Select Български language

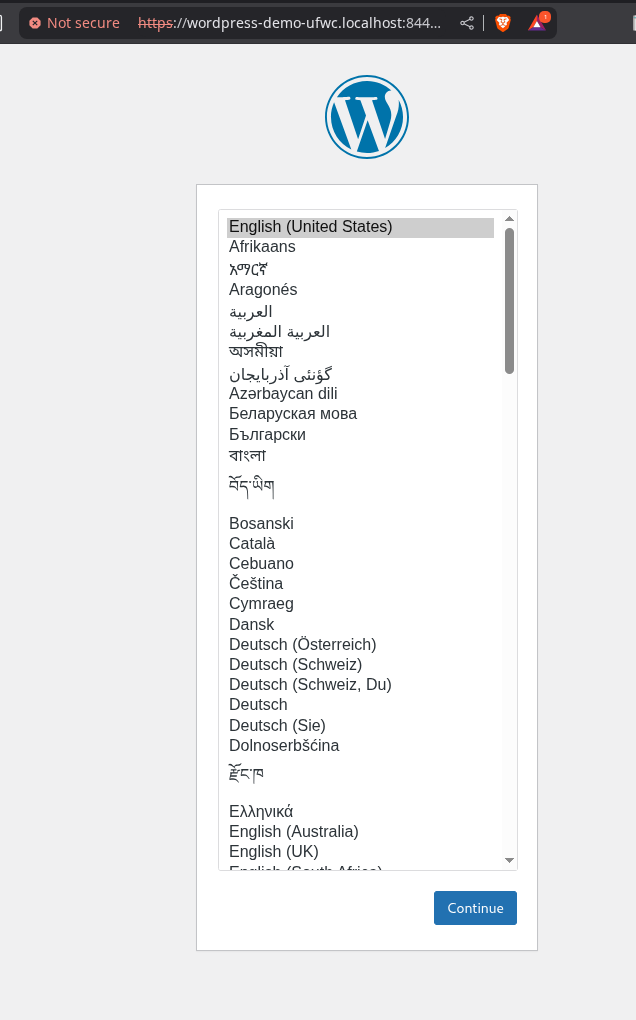360,435
